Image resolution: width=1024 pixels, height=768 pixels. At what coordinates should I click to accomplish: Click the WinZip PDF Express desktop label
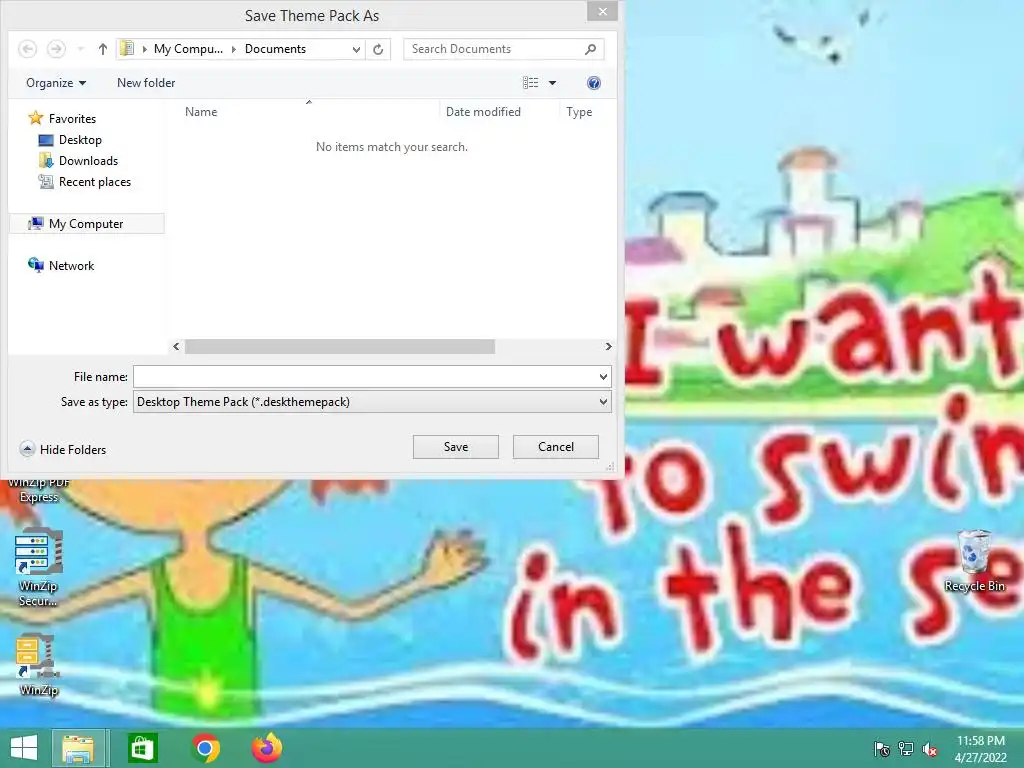tap(39, 490)
